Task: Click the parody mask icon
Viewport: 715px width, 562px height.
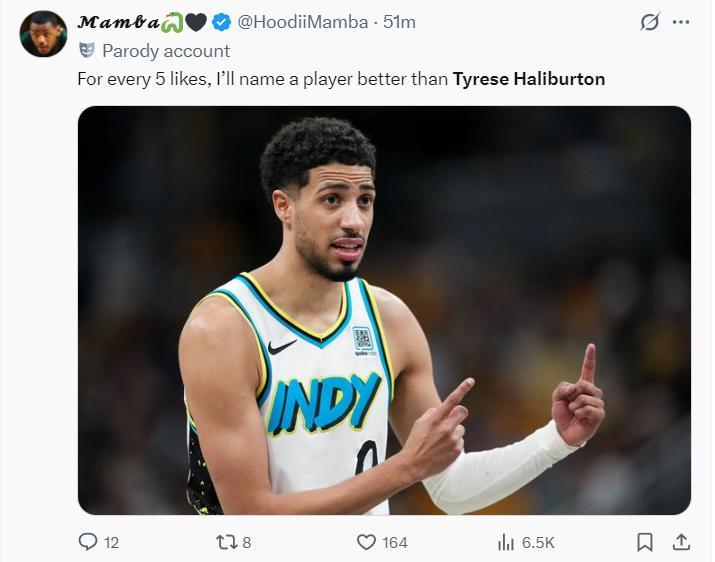Action: click(x=87, y=50)
